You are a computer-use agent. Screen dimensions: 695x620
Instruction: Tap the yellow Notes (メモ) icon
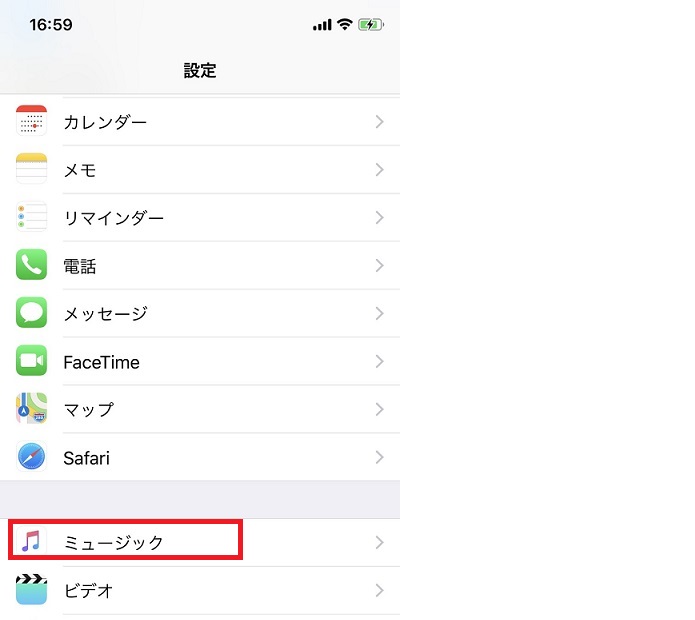click(x=31, y=168)
